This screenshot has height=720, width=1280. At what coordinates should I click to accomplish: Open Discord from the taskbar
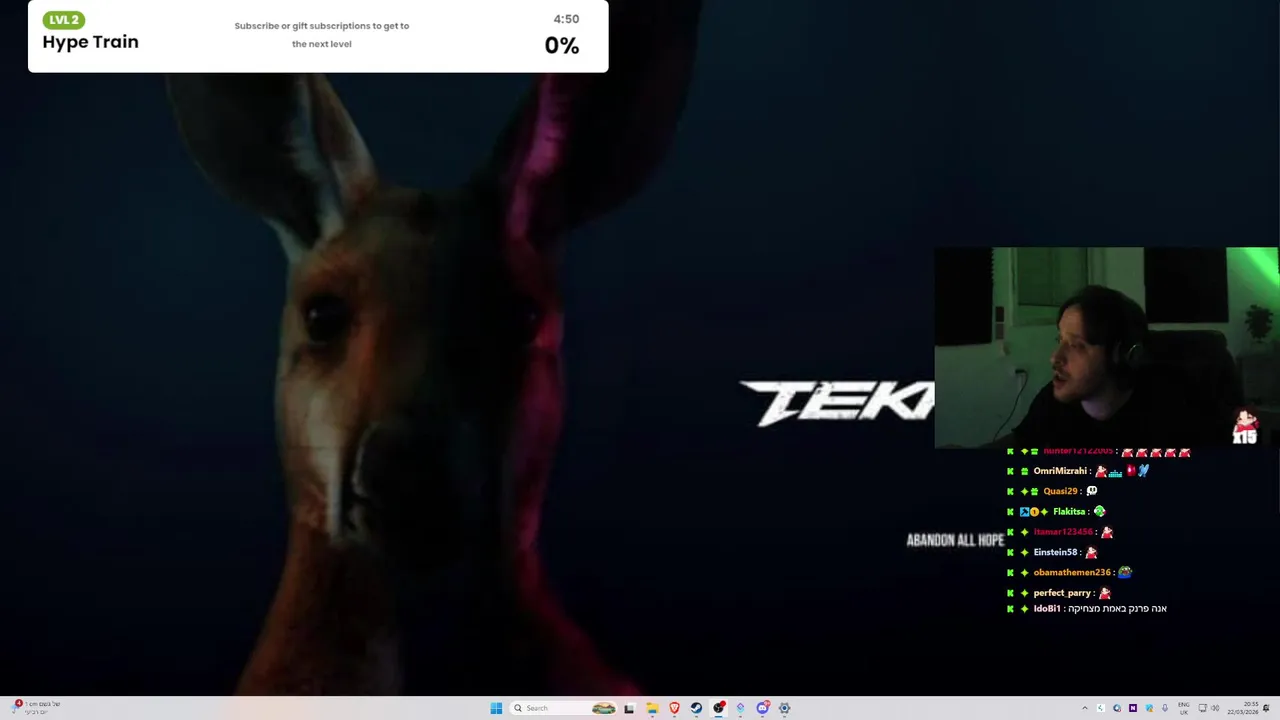762,708
